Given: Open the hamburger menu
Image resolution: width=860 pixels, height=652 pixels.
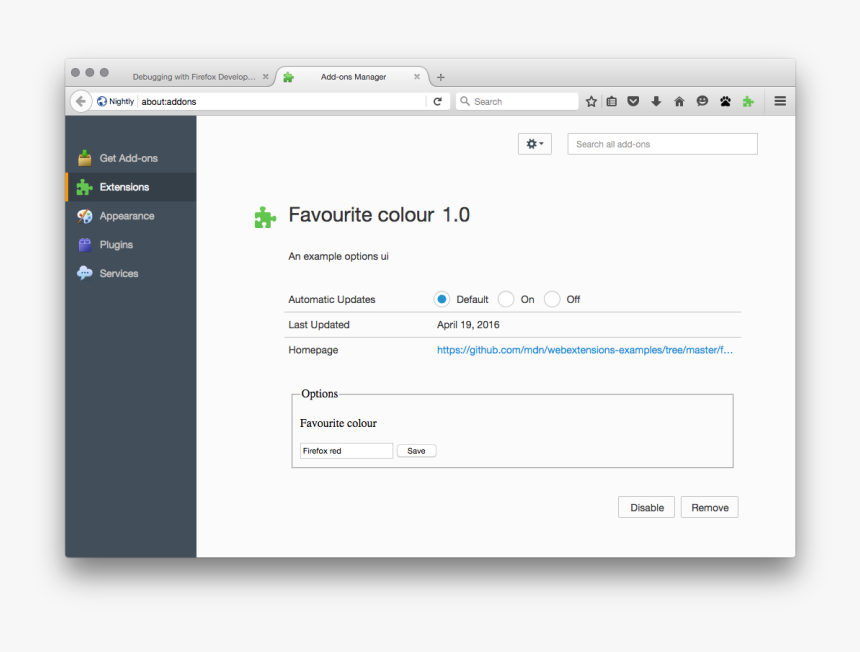Looking at the screenshot, I should point(780,101).
